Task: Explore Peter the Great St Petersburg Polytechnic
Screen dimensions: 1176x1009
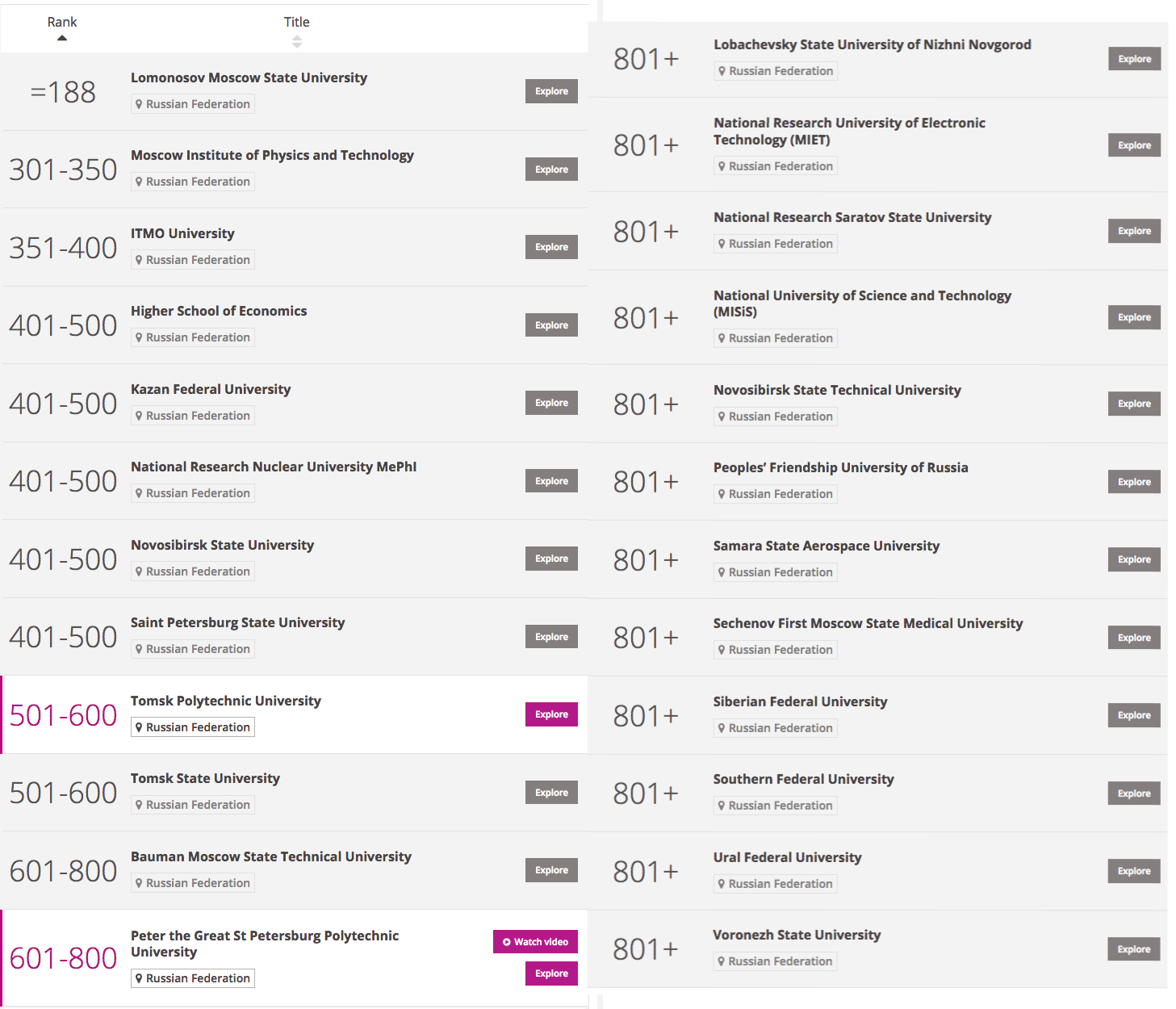Action: 551,973
